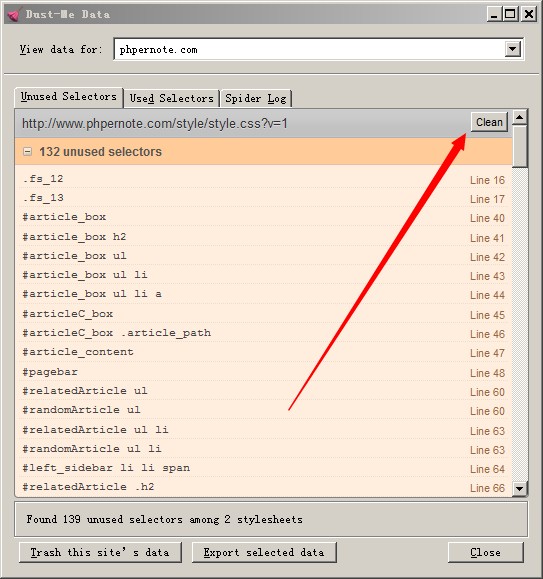Select the .fs_12 selector row

click(264, 179)
